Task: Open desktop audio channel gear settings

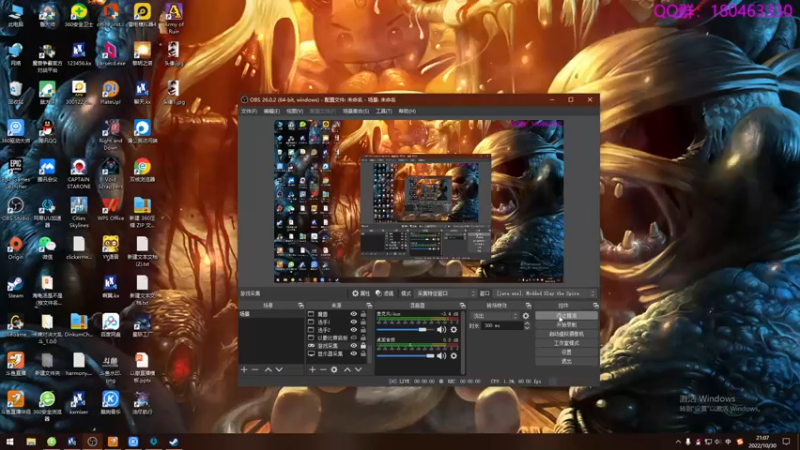Action: click(x=454, y=356)
